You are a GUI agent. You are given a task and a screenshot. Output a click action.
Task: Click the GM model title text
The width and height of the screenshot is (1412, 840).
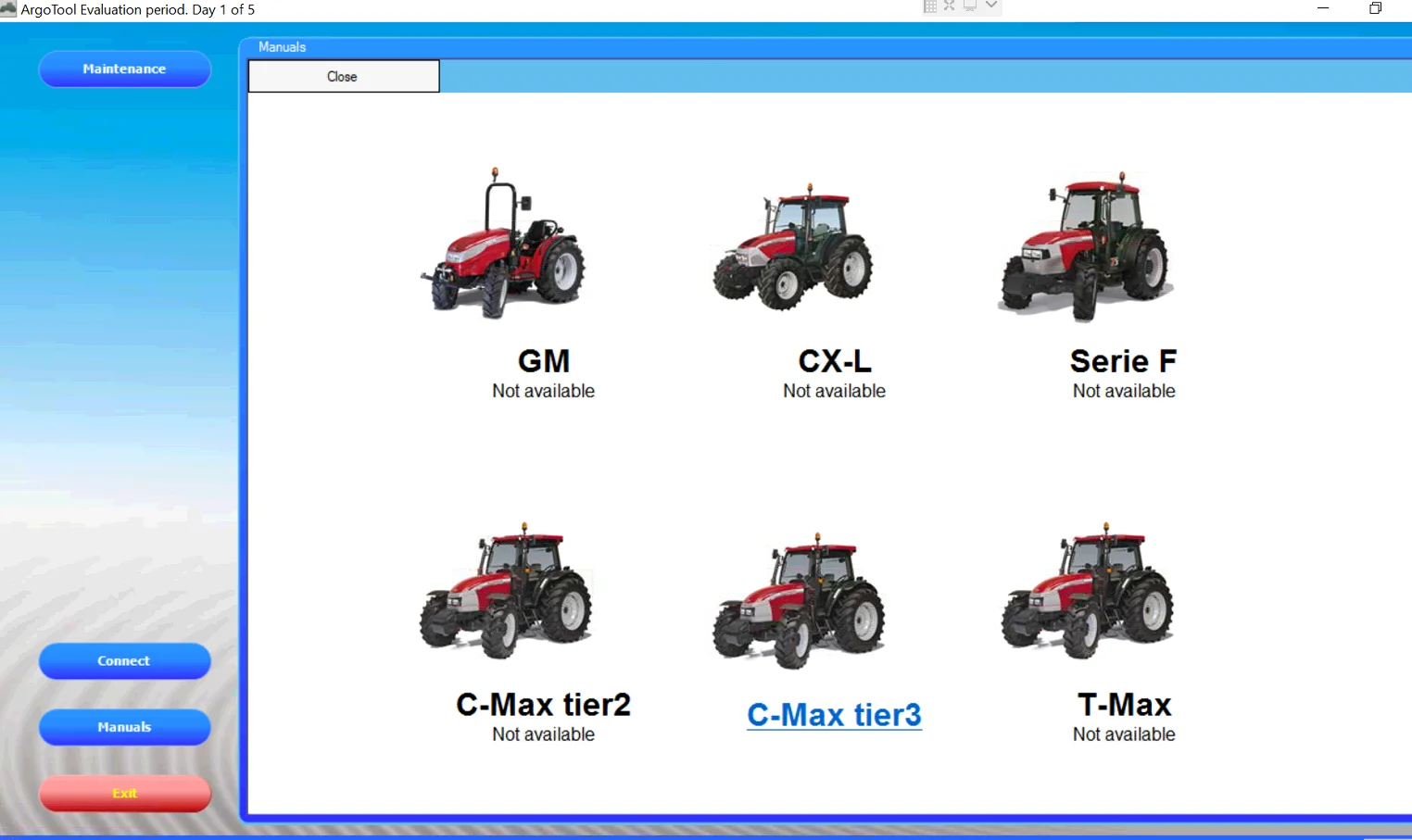(544, 361)
